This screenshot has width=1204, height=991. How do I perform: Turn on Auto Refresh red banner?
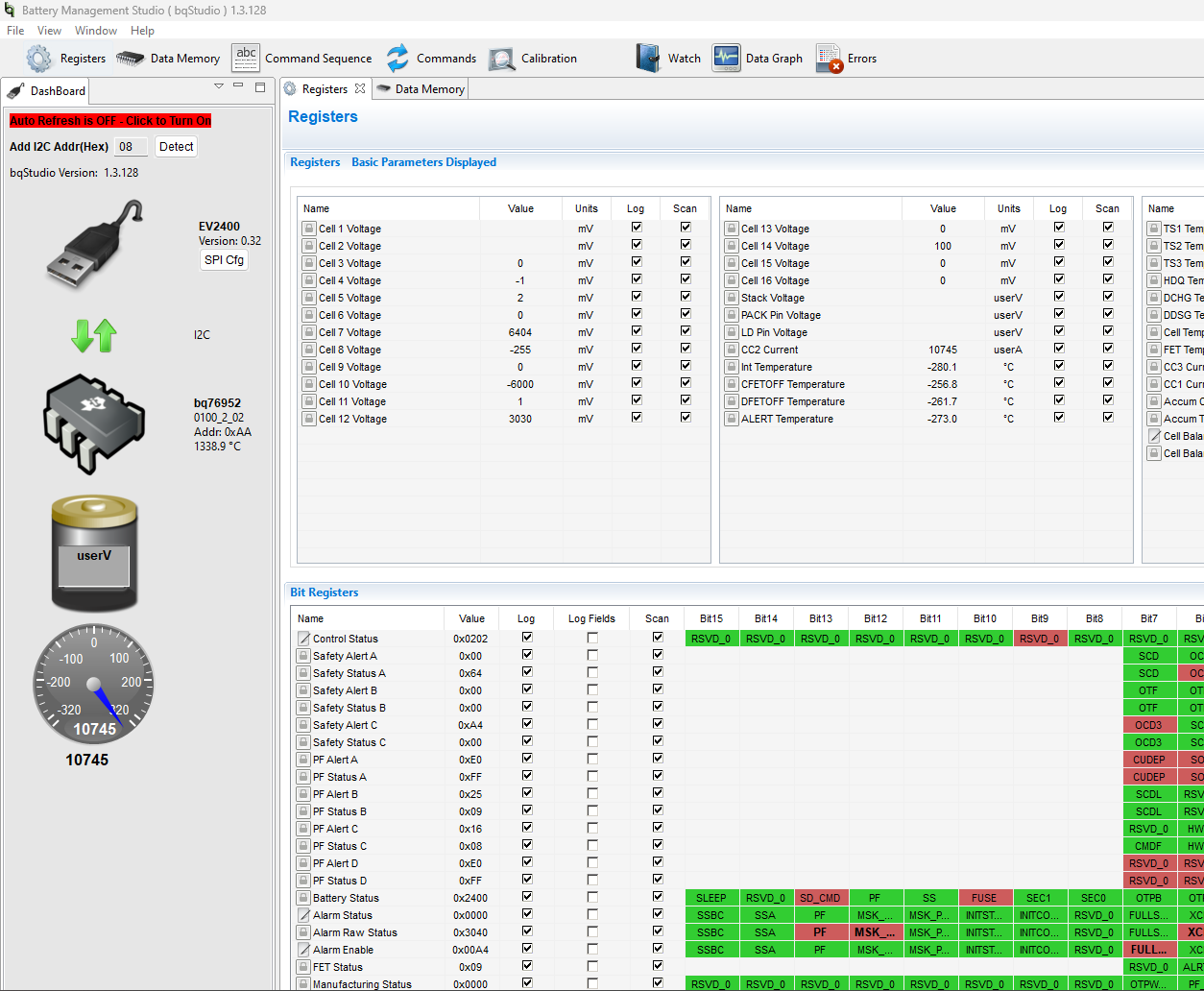110,121
